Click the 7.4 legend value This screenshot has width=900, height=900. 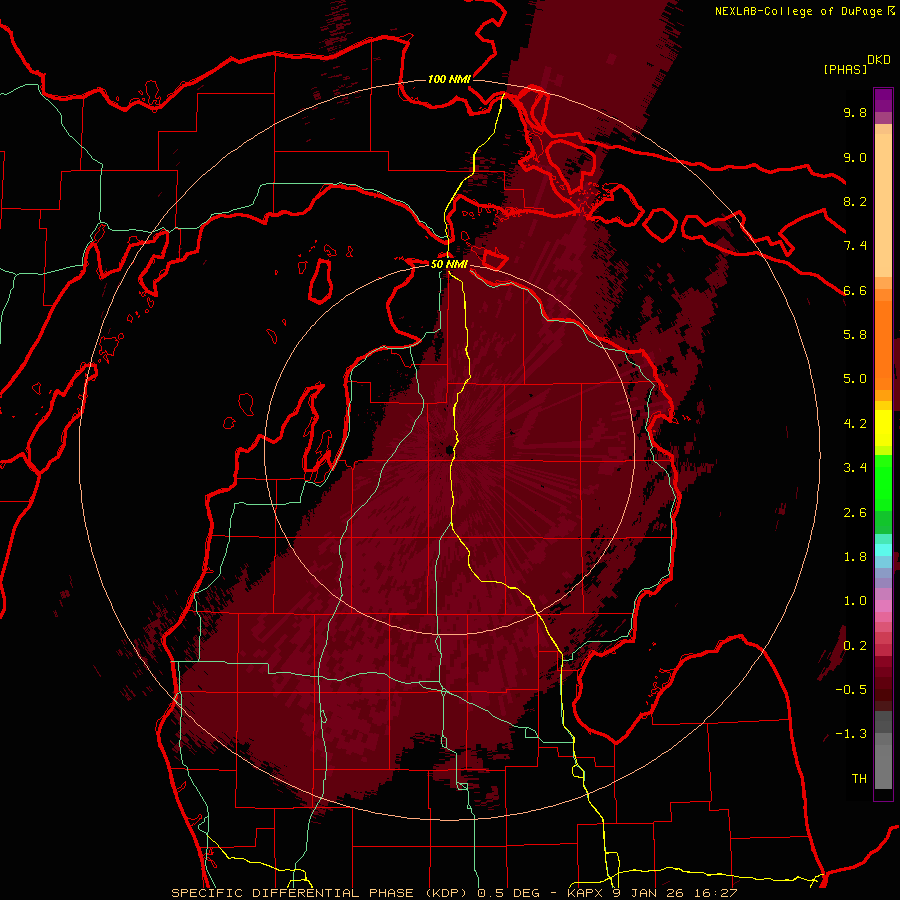coord(855,246)
